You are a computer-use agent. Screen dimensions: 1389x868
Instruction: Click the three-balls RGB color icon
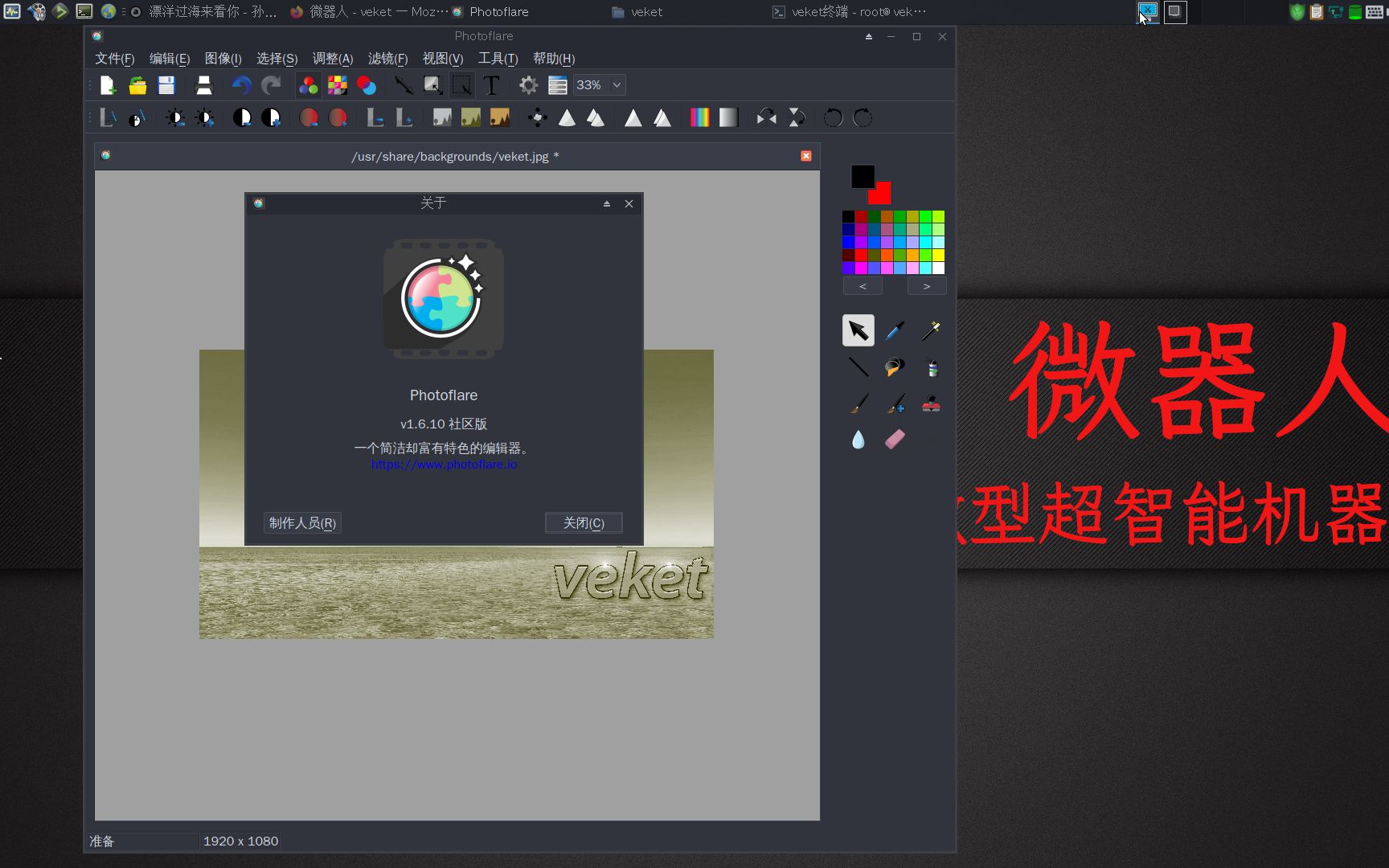308,85
